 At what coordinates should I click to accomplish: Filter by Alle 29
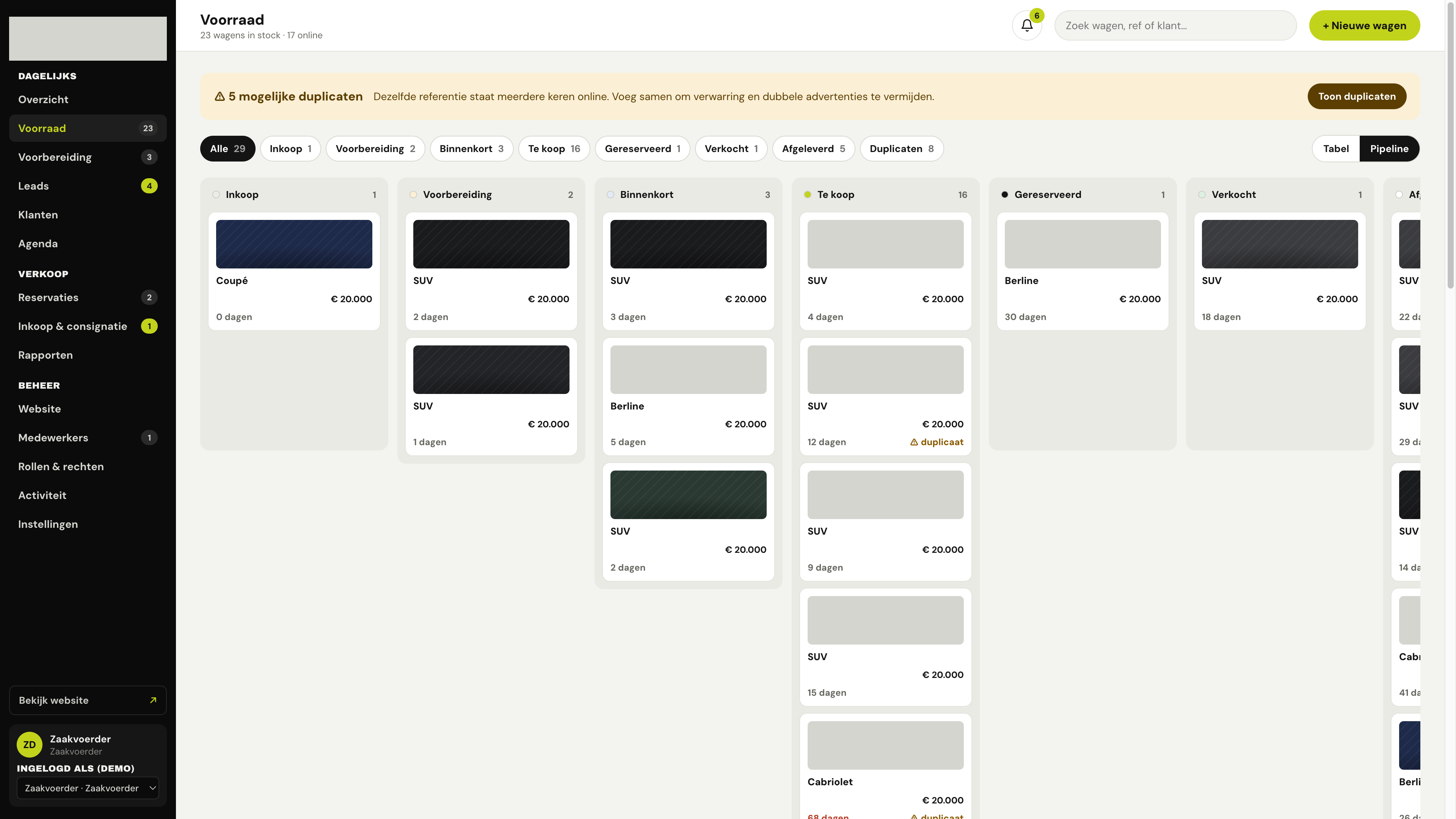pos(227,149)
